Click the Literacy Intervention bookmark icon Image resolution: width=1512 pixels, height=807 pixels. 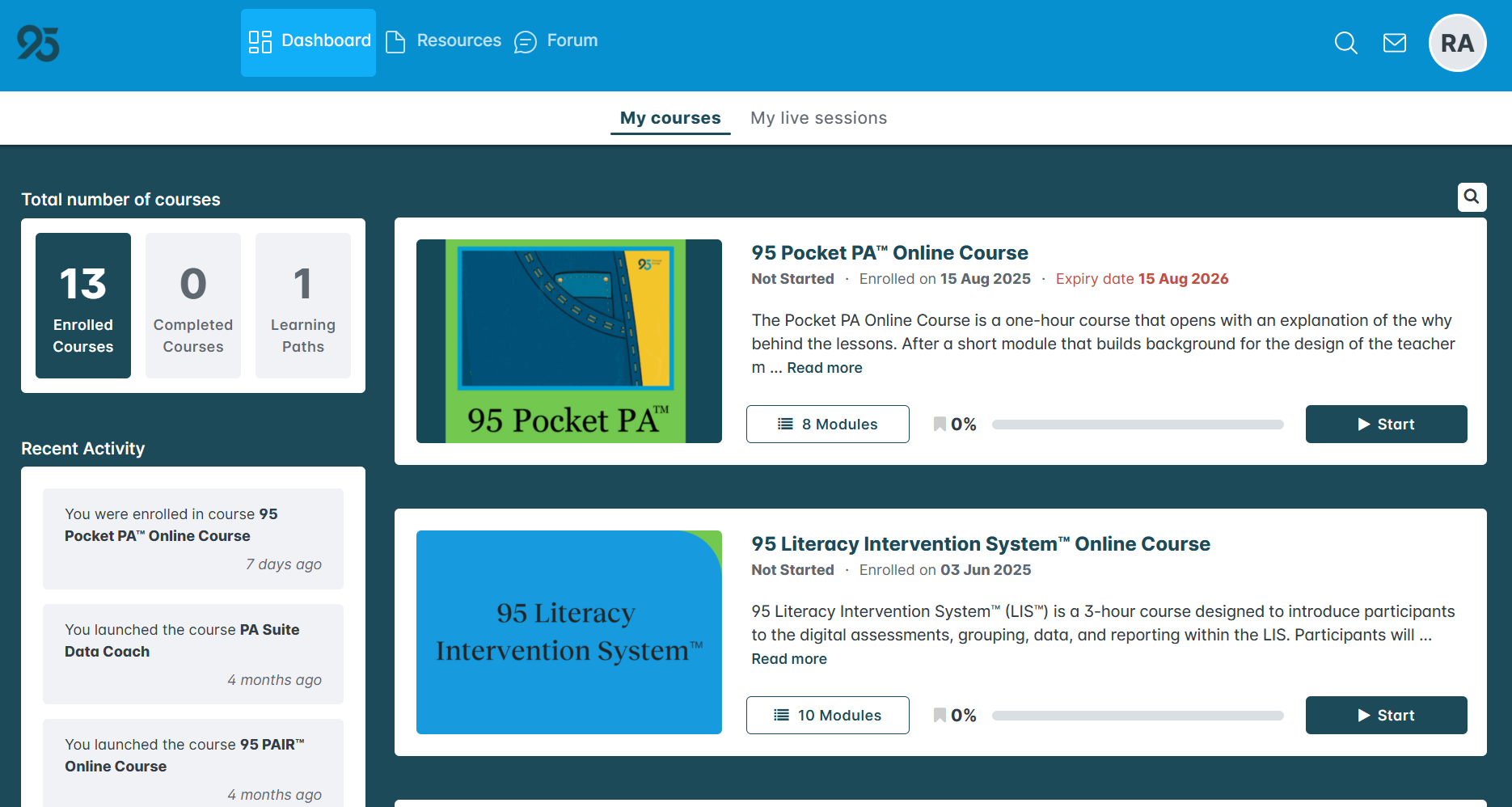click(940, 716)
